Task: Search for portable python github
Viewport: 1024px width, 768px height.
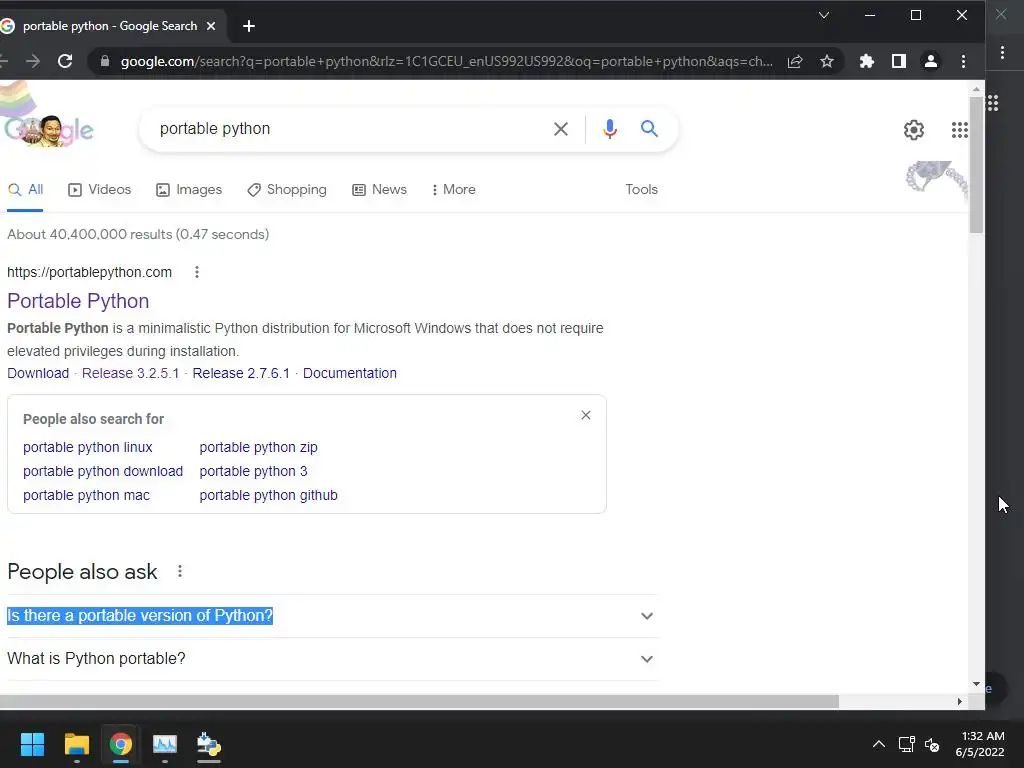Action: pos(268,496)
